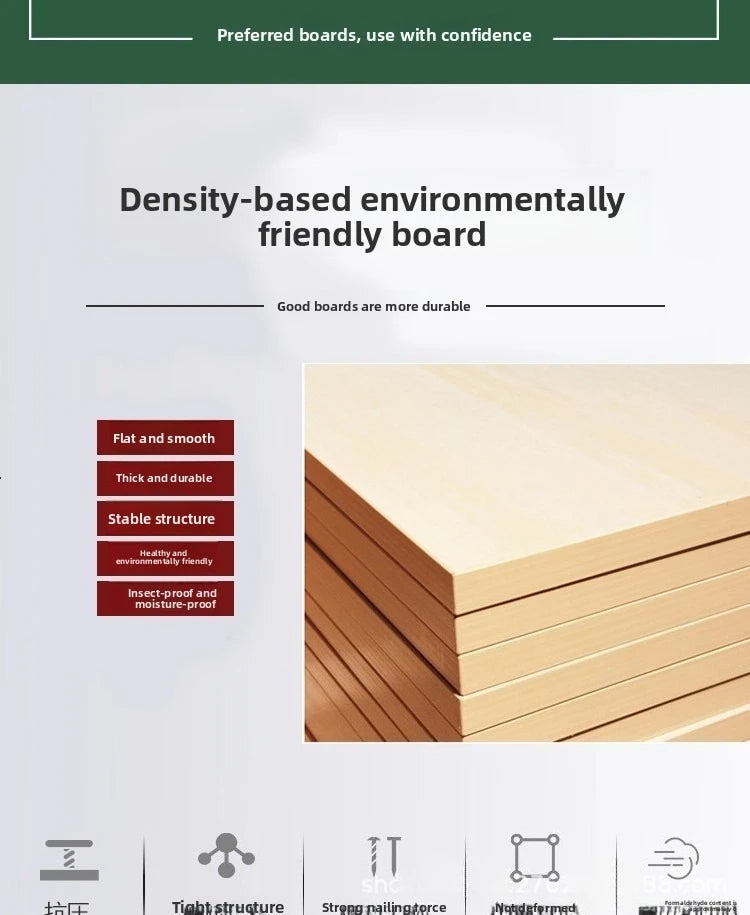
Task: Click the 'Not deformed' caption text
Action: pos(535,908)
